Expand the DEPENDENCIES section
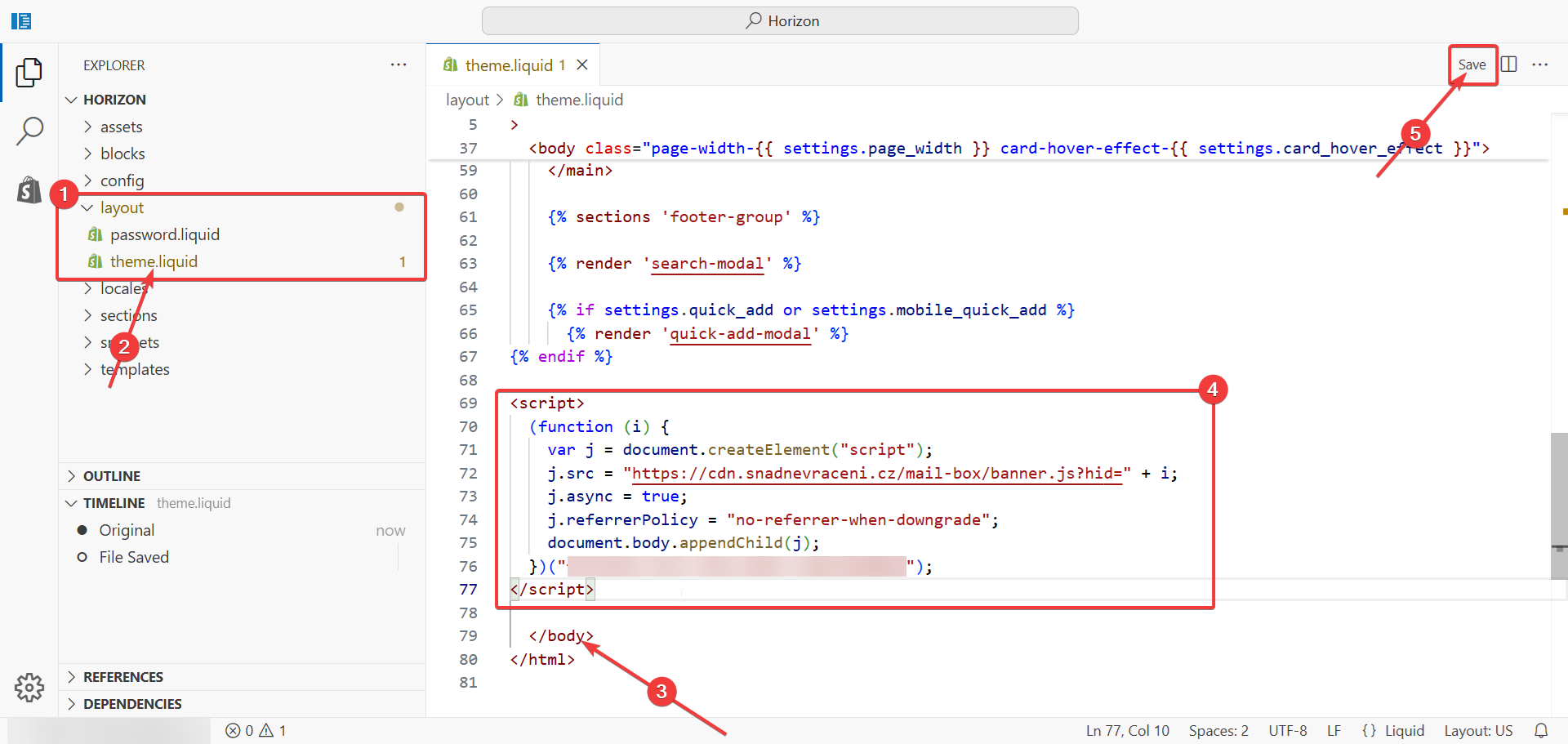 [132, 704]
